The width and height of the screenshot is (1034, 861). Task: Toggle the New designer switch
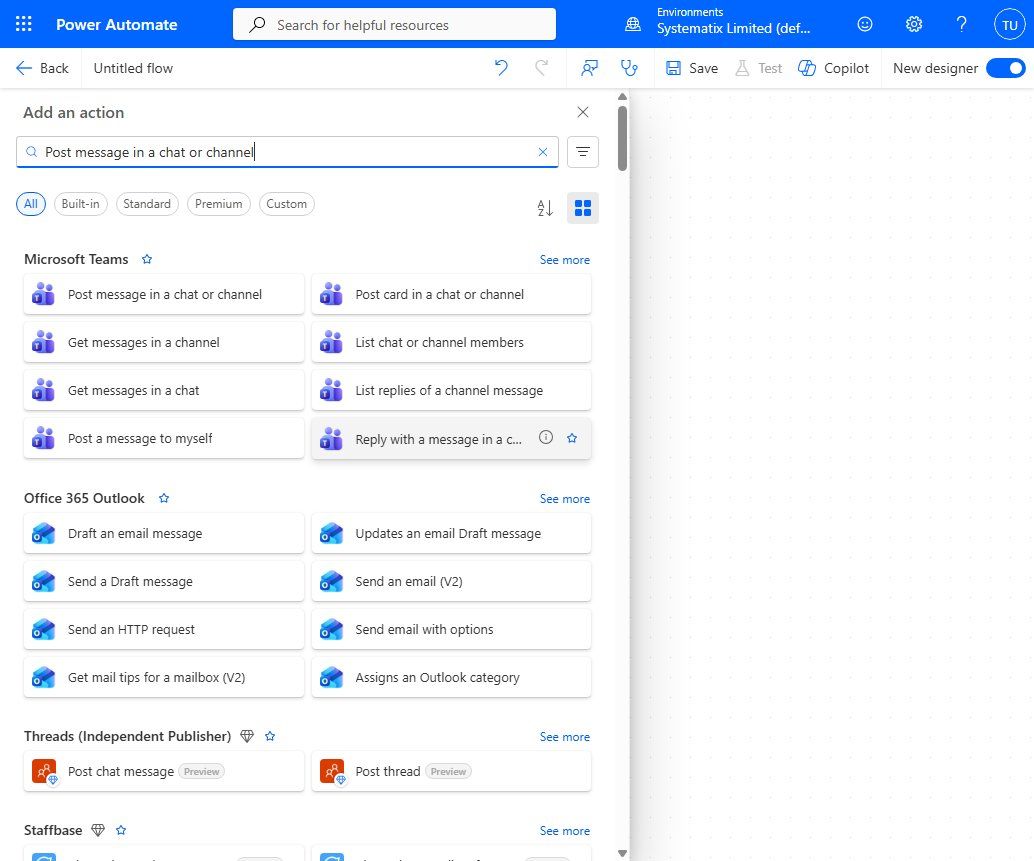(1006, 68)
